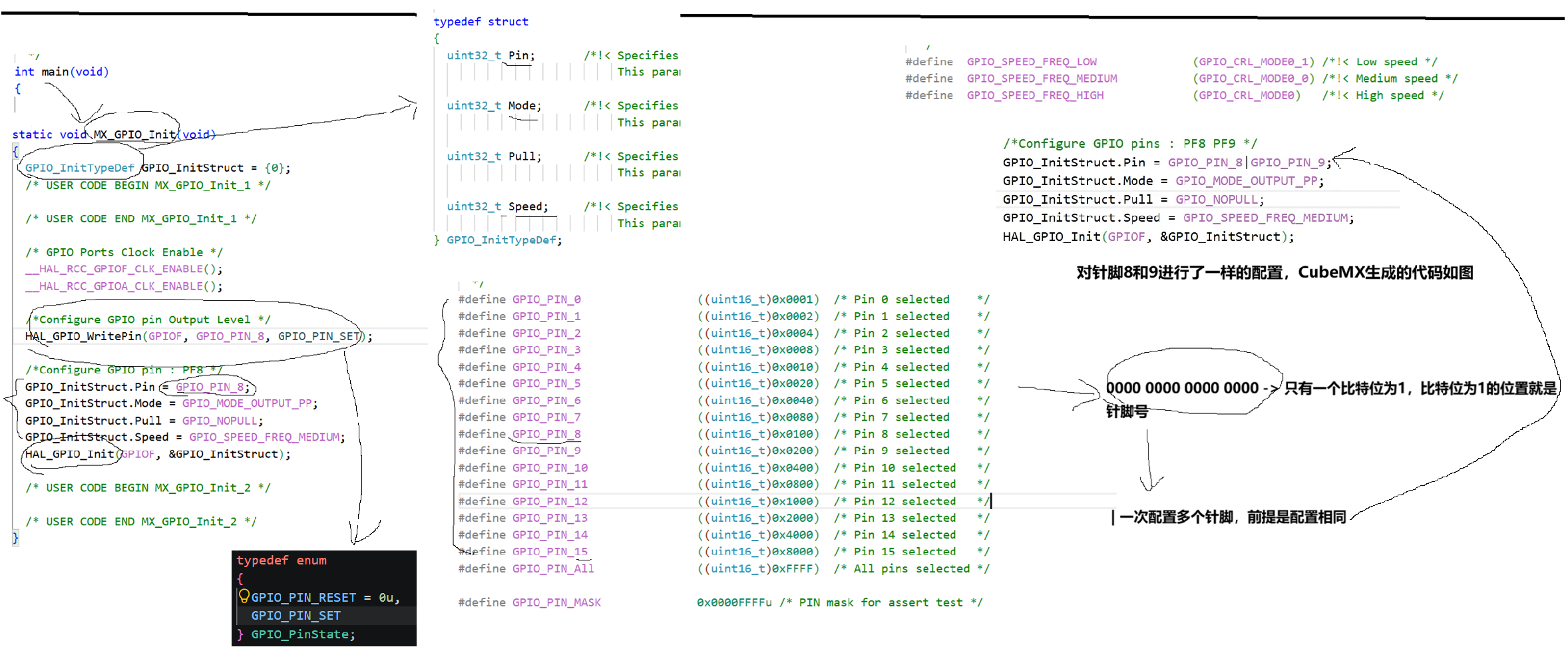Click the 'typedef enum' text
Screen dimensions: 1568x651
(282, 560)
